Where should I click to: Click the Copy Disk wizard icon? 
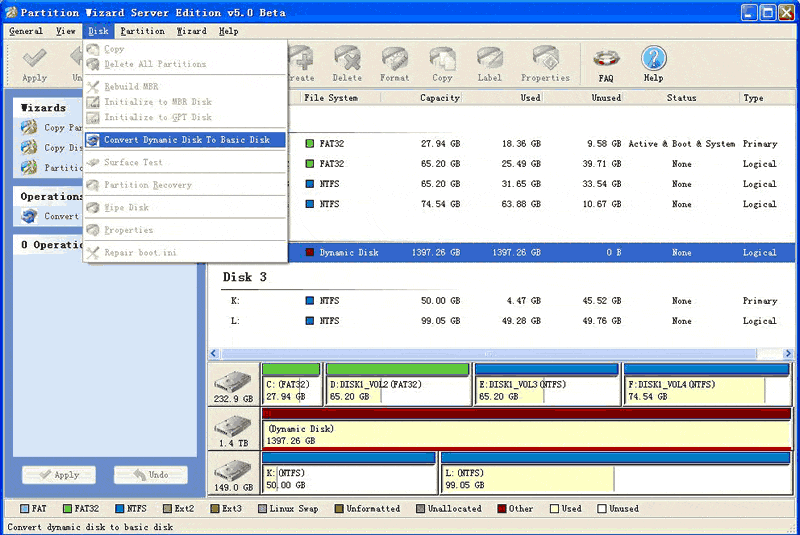[29, 147]
